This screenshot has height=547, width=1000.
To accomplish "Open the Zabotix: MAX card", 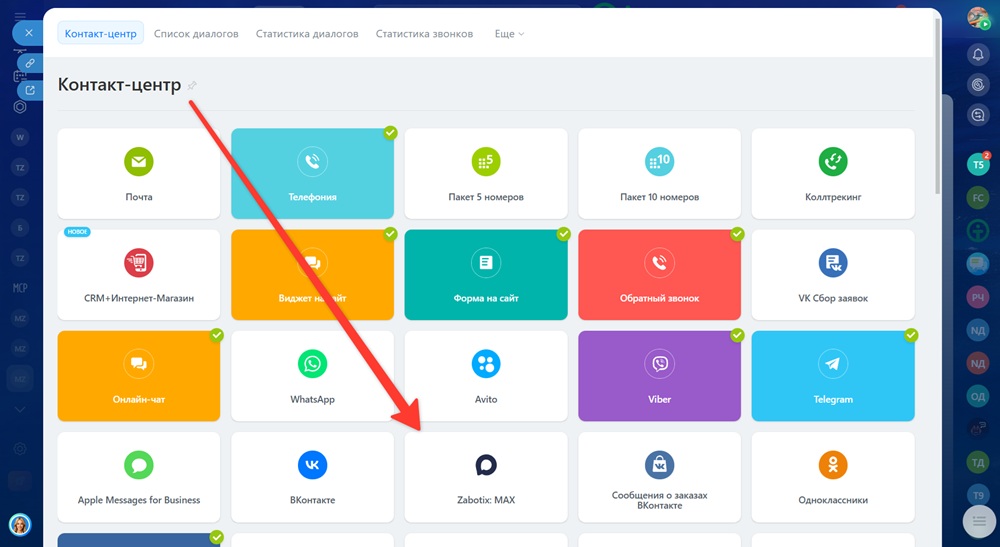I will click(x=486, y=478).
